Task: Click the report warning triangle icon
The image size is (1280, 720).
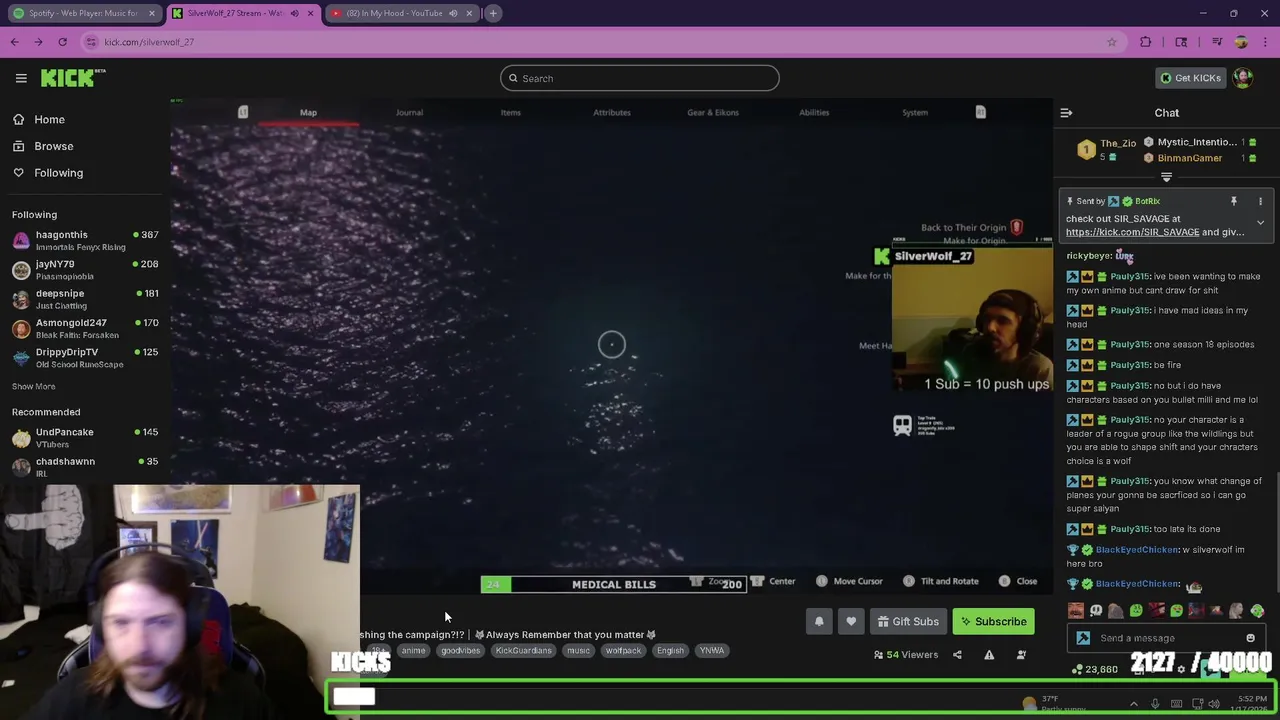Action: tap(989, 655)
